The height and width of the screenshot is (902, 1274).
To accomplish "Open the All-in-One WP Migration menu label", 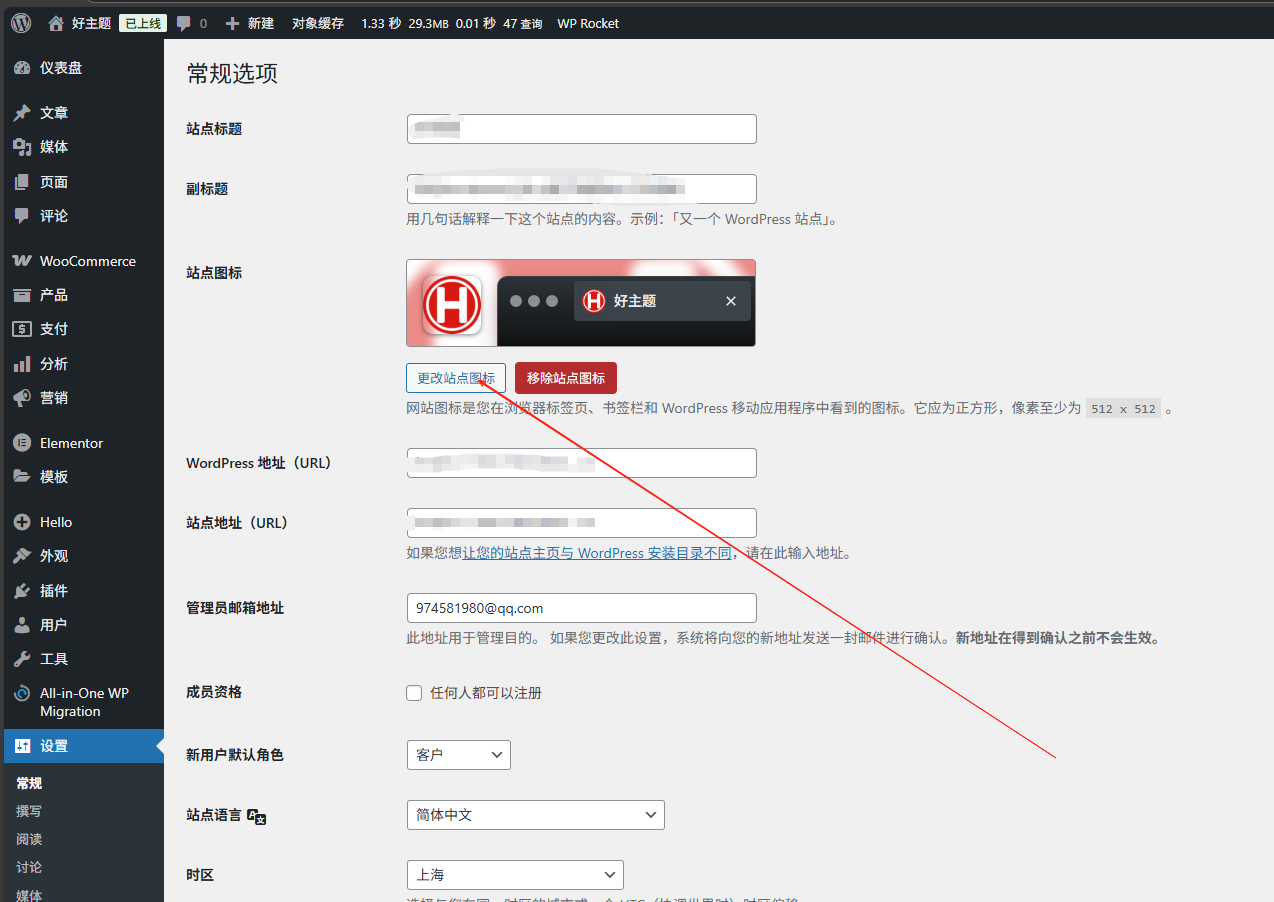I will click(84, 702).
